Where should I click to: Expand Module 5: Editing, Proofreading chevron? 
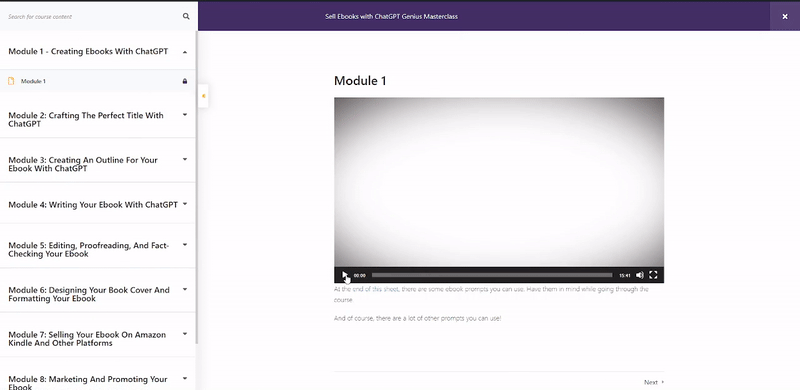(185, 245)
